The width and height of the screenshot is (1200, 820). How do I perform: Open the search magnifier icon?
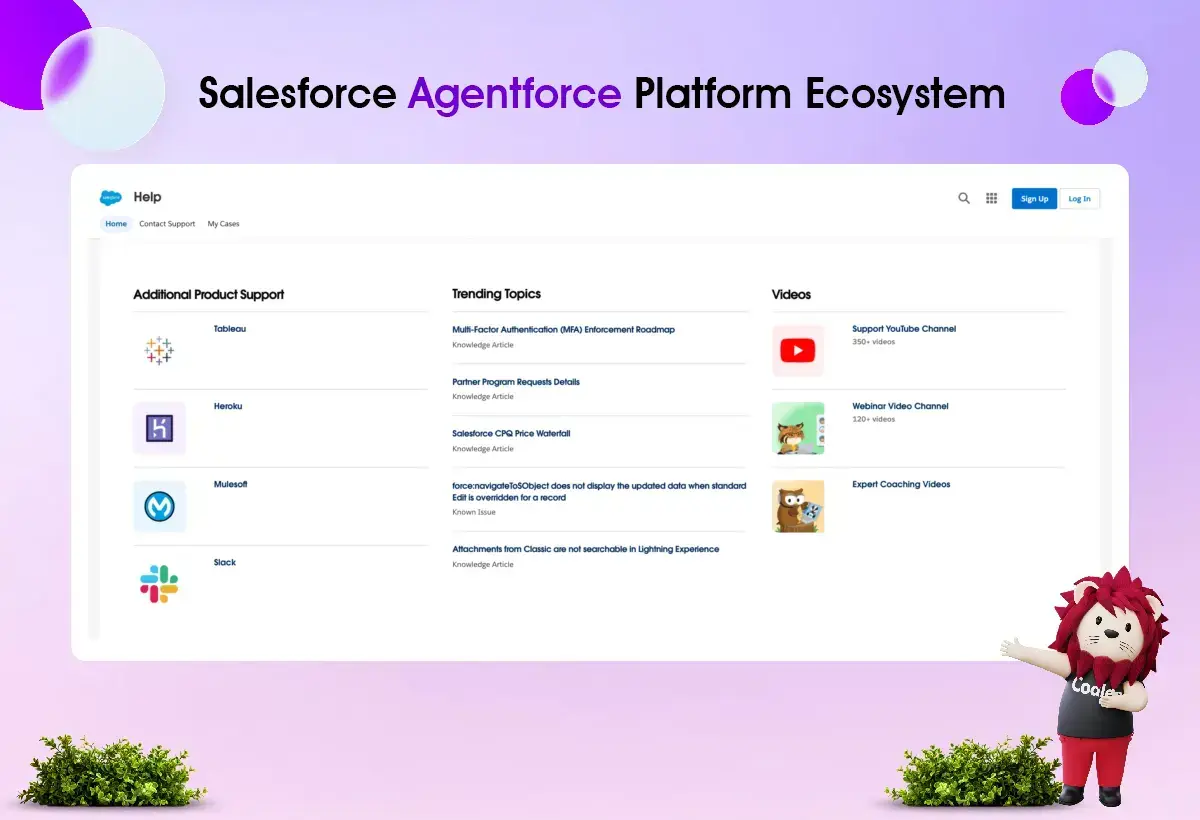[964, 198]
